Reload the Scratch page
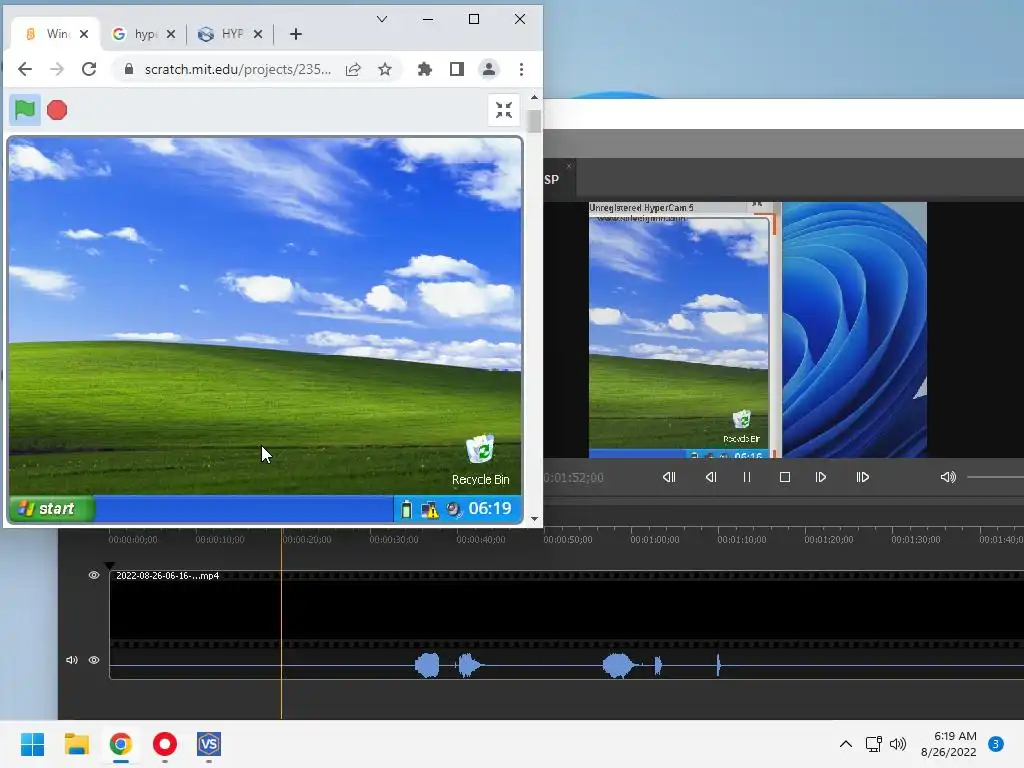The width and height of the screenshot is (1024, 768). coord(89,69)
